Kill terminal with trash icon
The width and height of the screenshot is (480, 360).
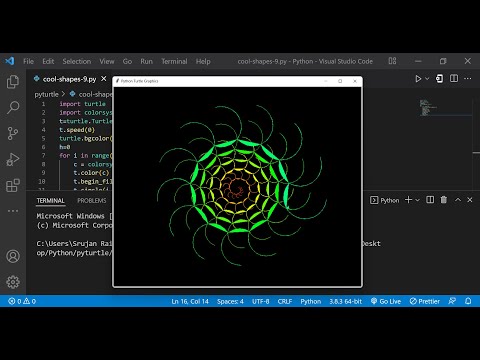pos(444,200)
